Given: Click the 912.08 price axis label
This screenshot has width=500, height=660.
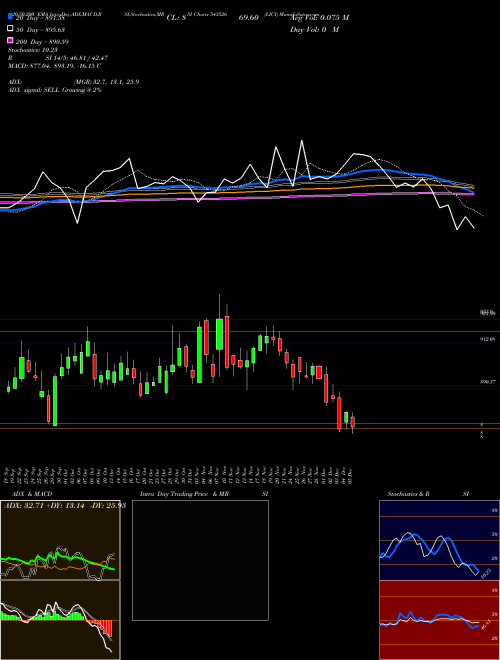Looking at the screenshot, I should [x=488, y=339].
